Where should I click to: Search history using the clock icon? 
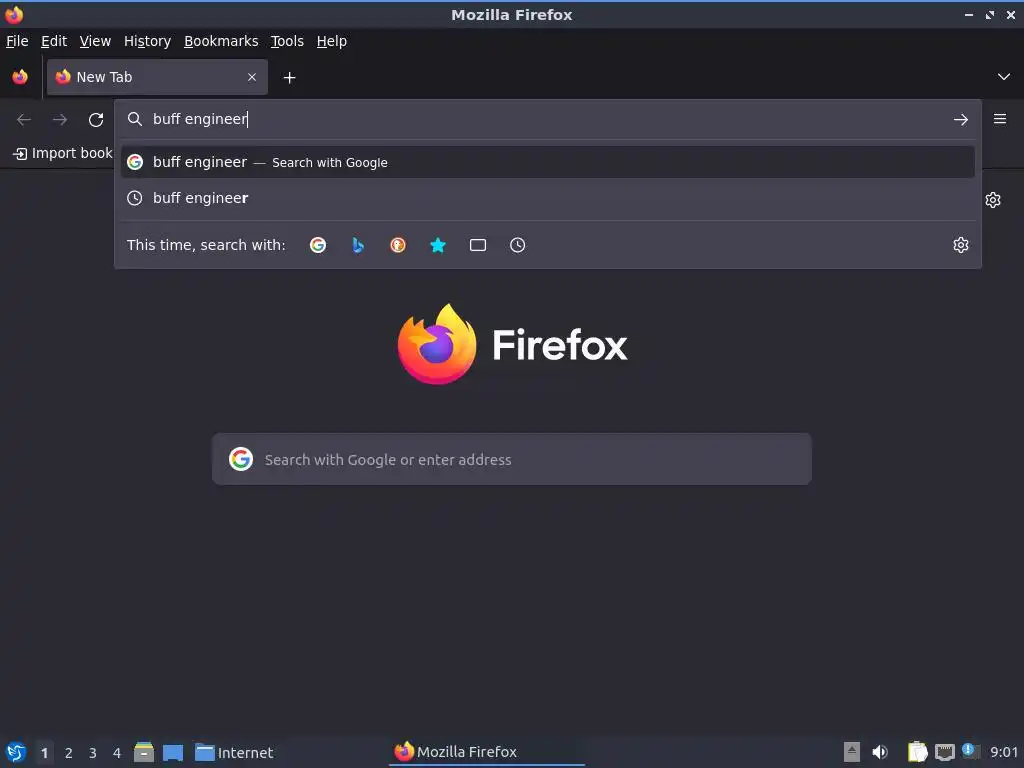517,245
